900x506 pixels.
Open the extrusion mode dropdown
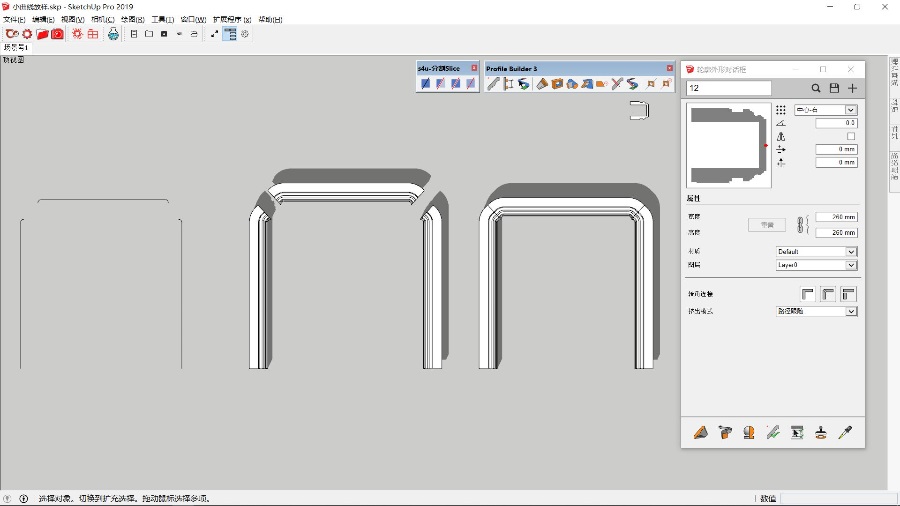pyautogui.click(x=816, y=311)
